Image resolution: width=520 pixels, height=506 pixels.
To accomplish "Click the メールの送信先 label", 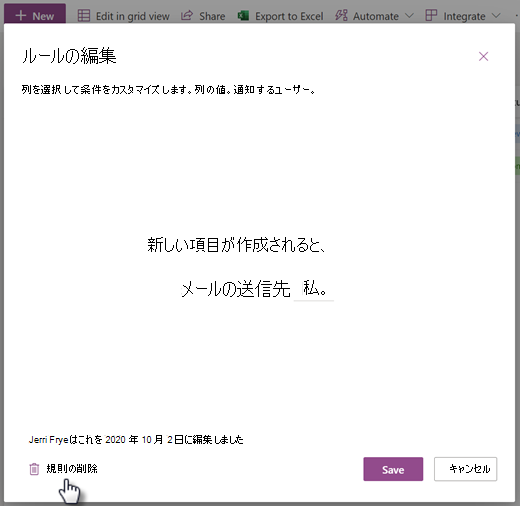I will (236, 289).
